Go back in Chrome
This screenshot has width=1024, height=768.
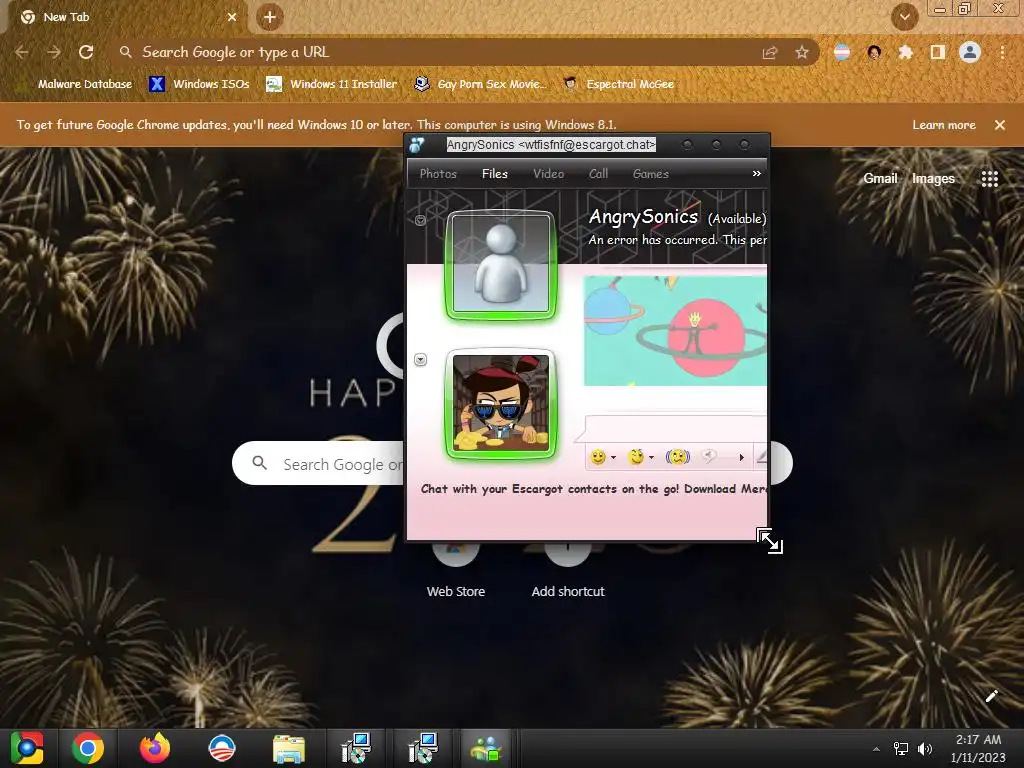click(x=22, y=52)
